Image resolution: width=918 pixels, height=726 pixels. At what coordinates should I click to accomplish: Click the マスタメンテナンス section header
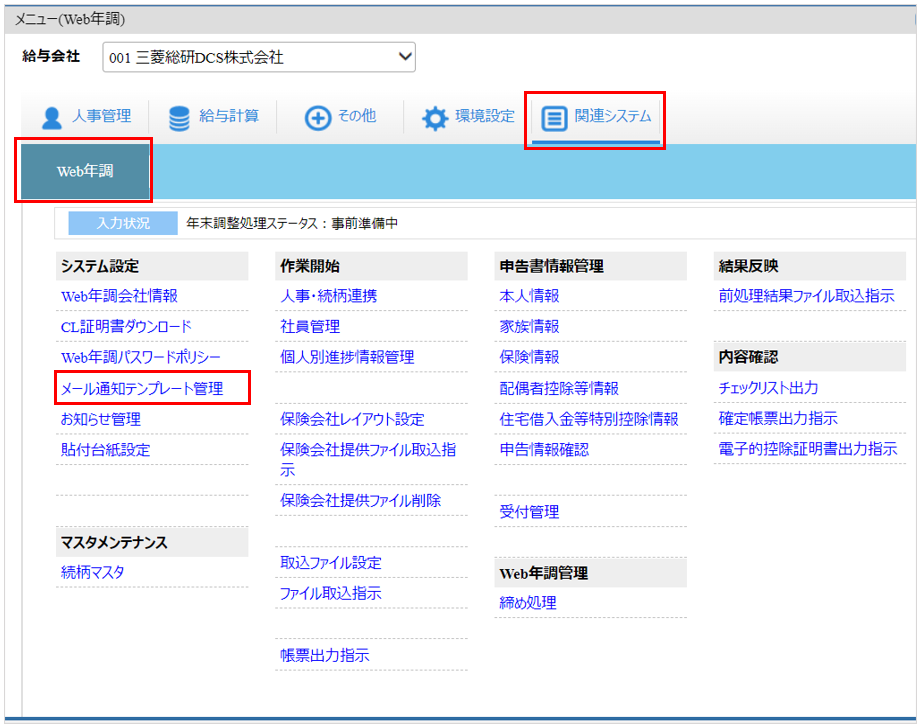tap(152, 542)
